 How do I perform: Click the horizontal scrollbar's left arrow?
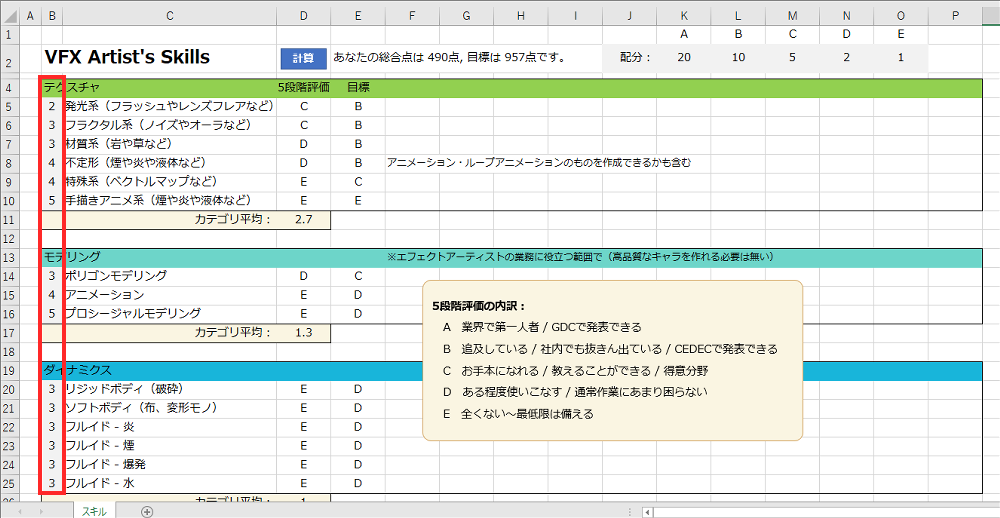point(647,512)
